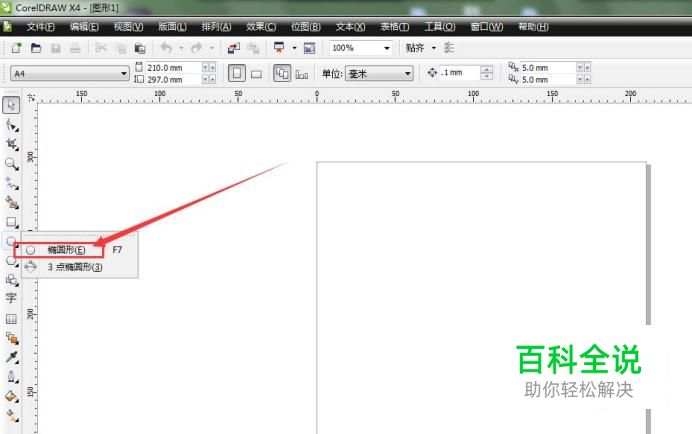Click the duplicate distance x field 5.0 mm
The width and height of the screenshot is (692, 434).
pos(547,68)
